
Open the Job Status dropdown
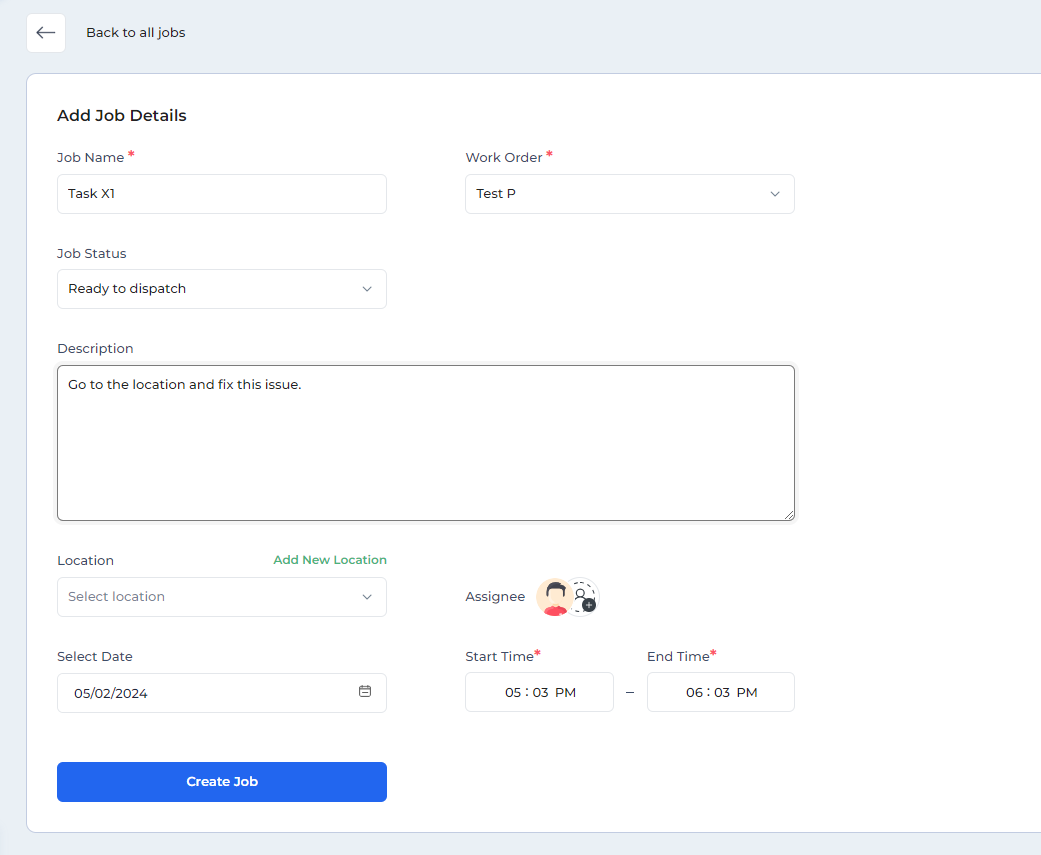221,289
